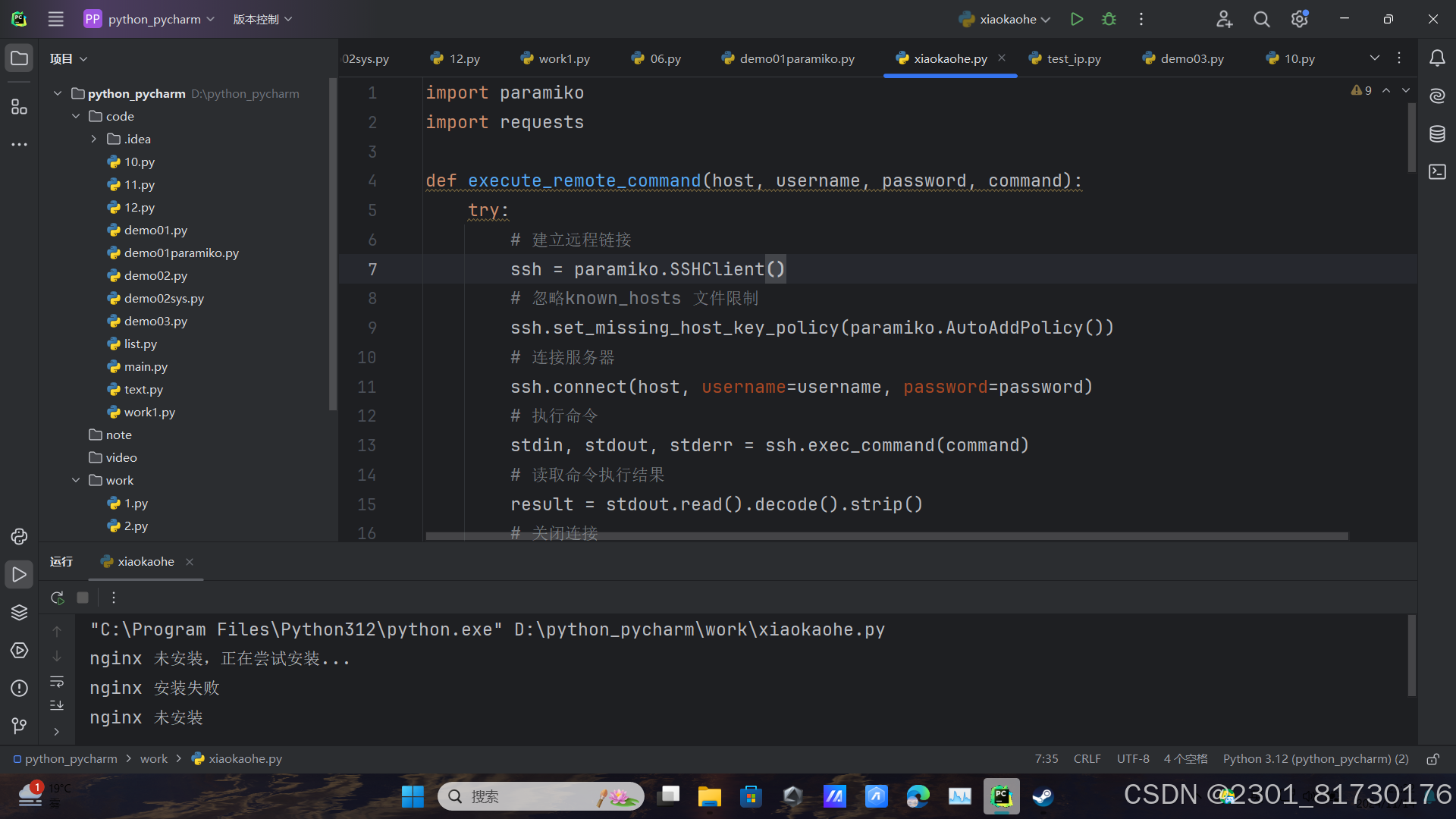Launch Microsoft Edge from the taskbar
1456x819 pixels.
pyautogui.click(x=918, y=796)
